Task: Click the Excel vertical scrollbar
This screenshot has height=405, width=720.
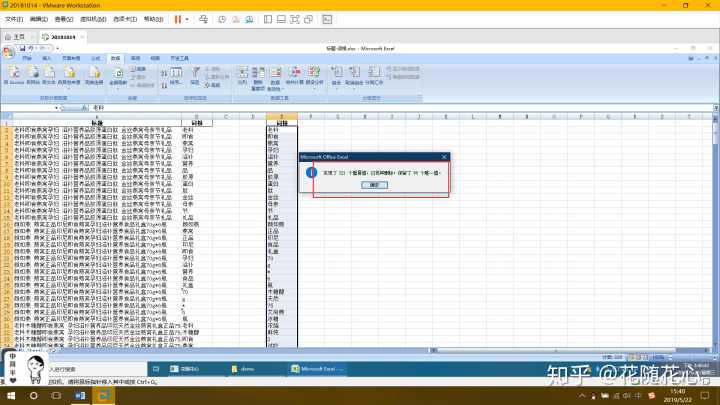Action: pyautogui.click(x=715, y=230)
